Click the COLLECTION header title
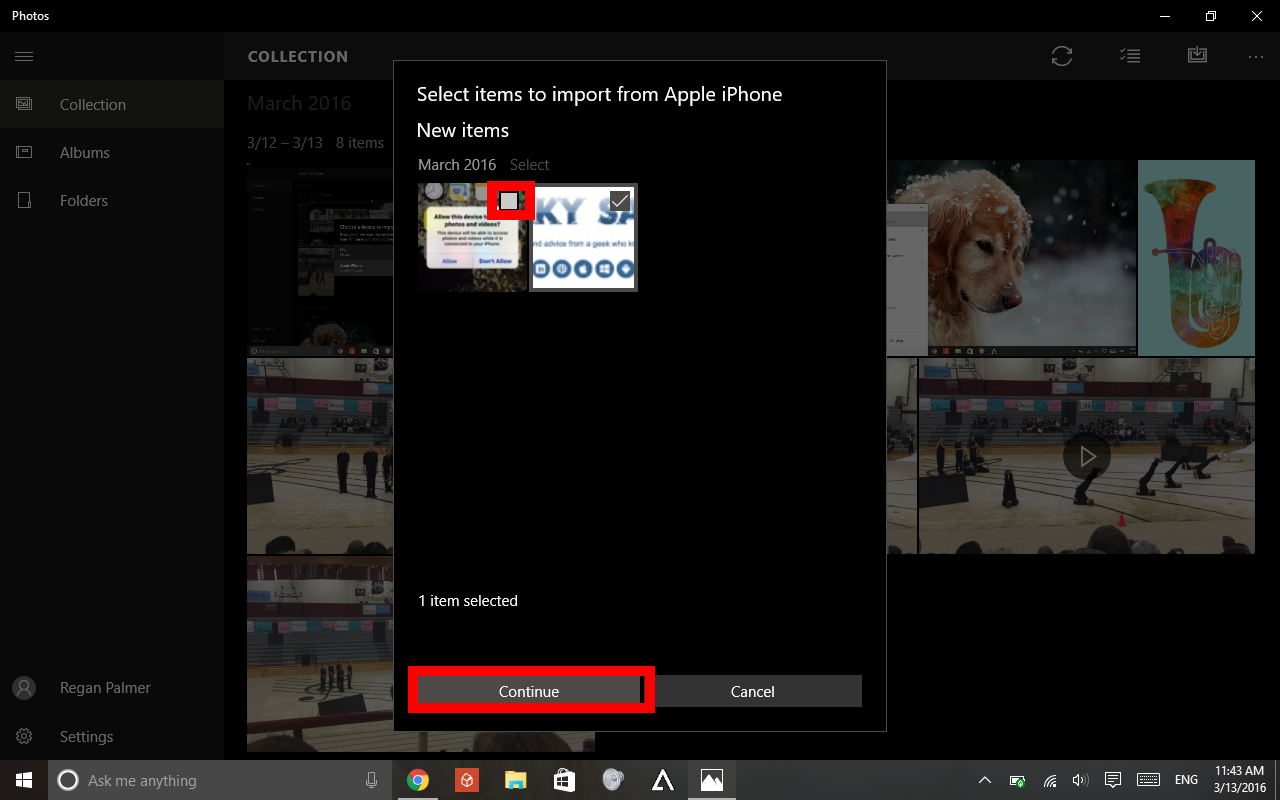This screenshot has height=800, width=1280. [x=298, y=57]
